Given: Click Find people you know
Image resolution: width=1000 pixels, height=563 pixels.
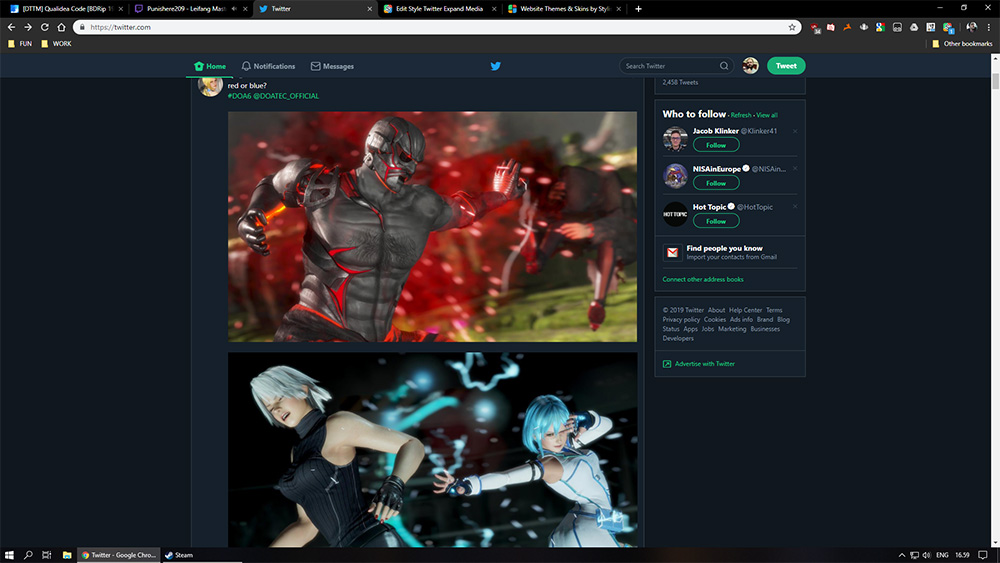Looking at the screenshot, I should click(x=724, y=248).
